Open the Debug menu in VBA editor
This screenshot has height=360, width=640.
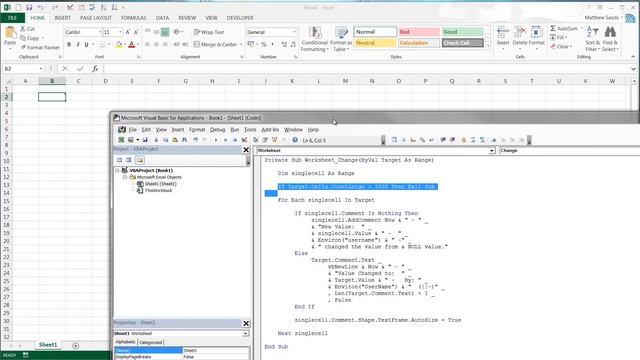[x=218, y=129]
